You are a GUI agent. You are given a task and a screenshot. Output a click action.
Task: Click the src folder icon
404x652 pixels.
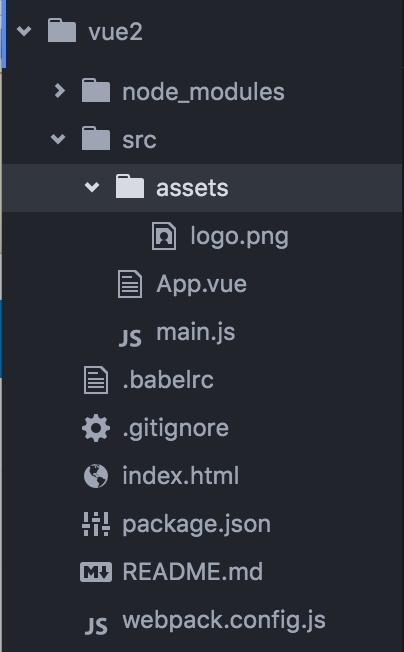pos(96,138)
